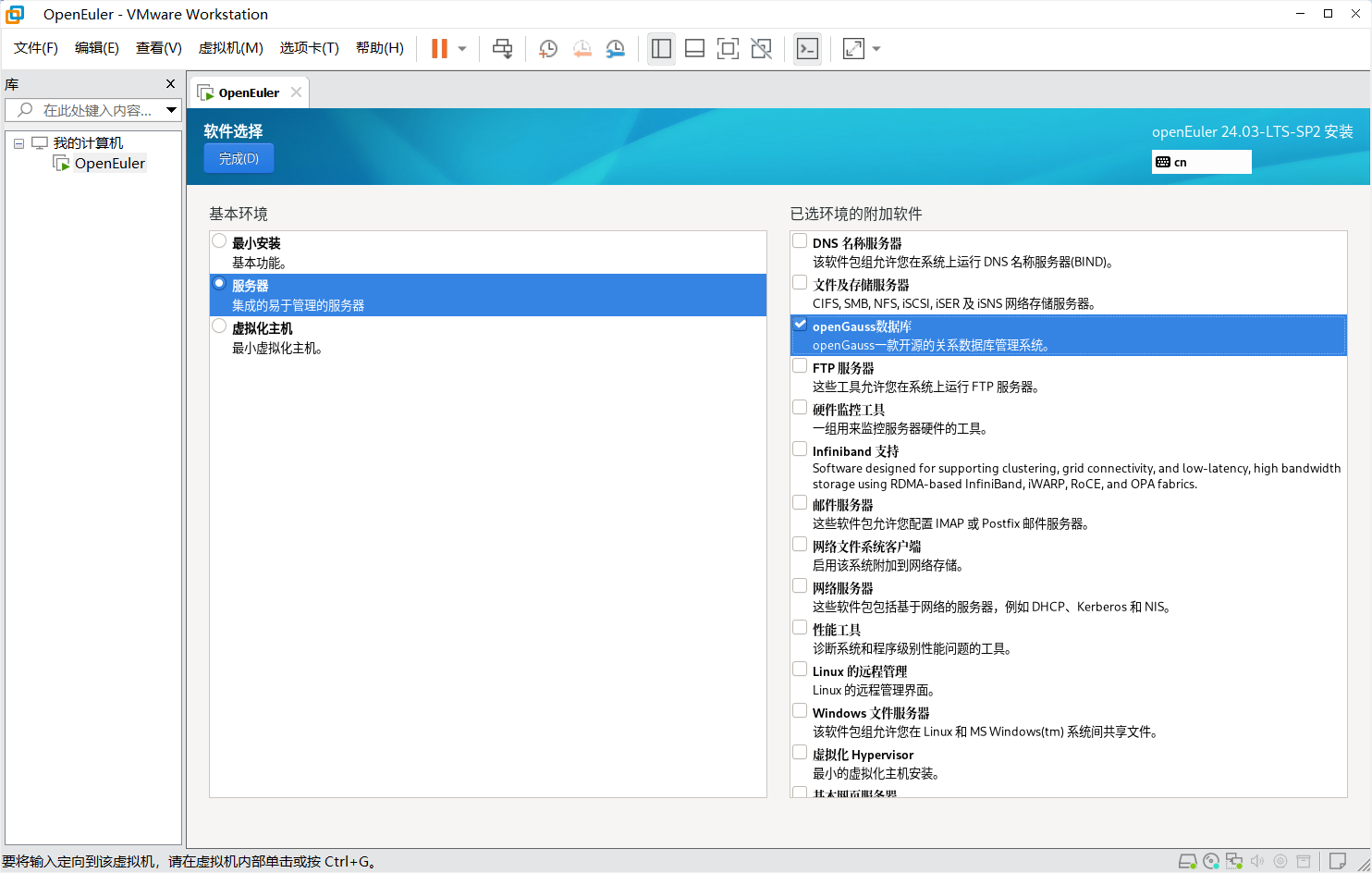Enter full screen mode icon
Image resolution: width=1372 pixels, height=873 pixels.
tap(728, 49)
